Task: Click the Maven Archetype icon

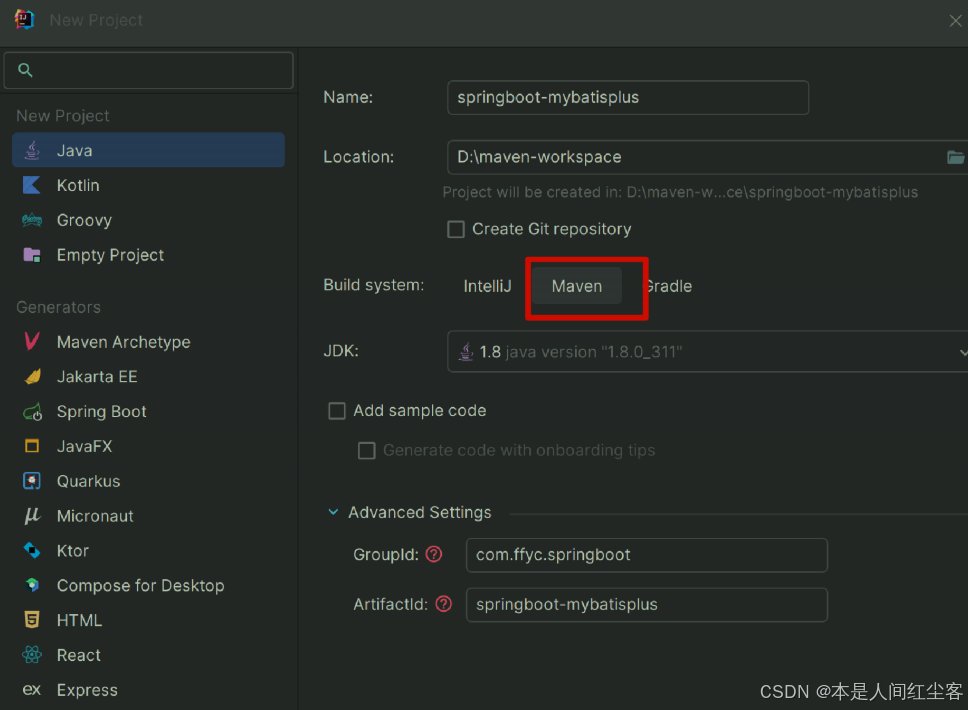Action: [31, 341]
